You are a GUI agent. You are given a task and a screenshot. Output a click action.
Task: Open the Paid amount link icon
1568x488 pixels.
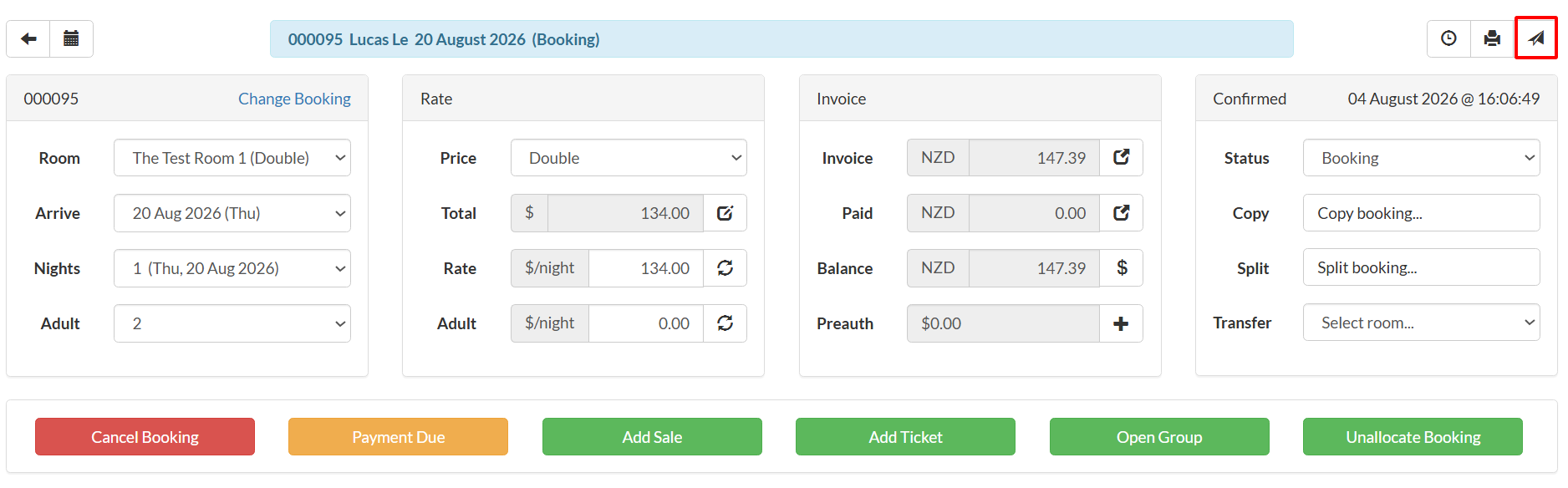click(1121, 213)
